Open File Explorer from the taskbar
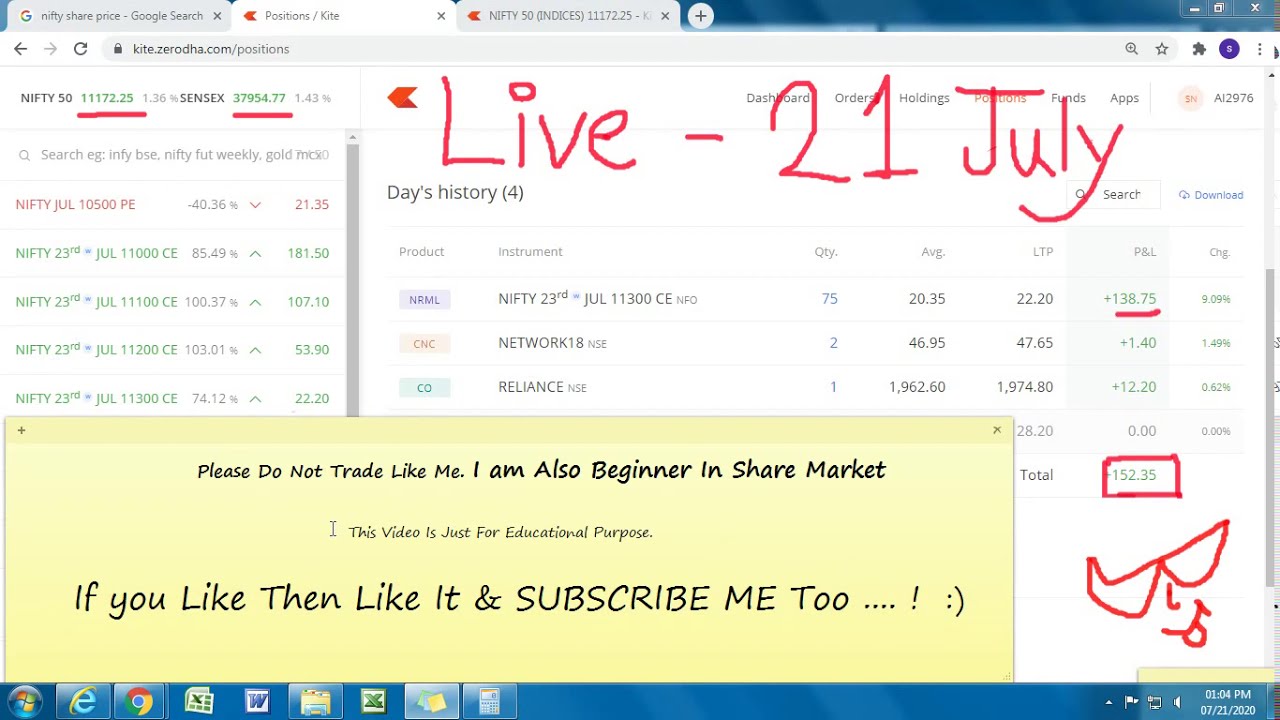The width and height of the screenshot is (1280, 720). coord(315,702)
